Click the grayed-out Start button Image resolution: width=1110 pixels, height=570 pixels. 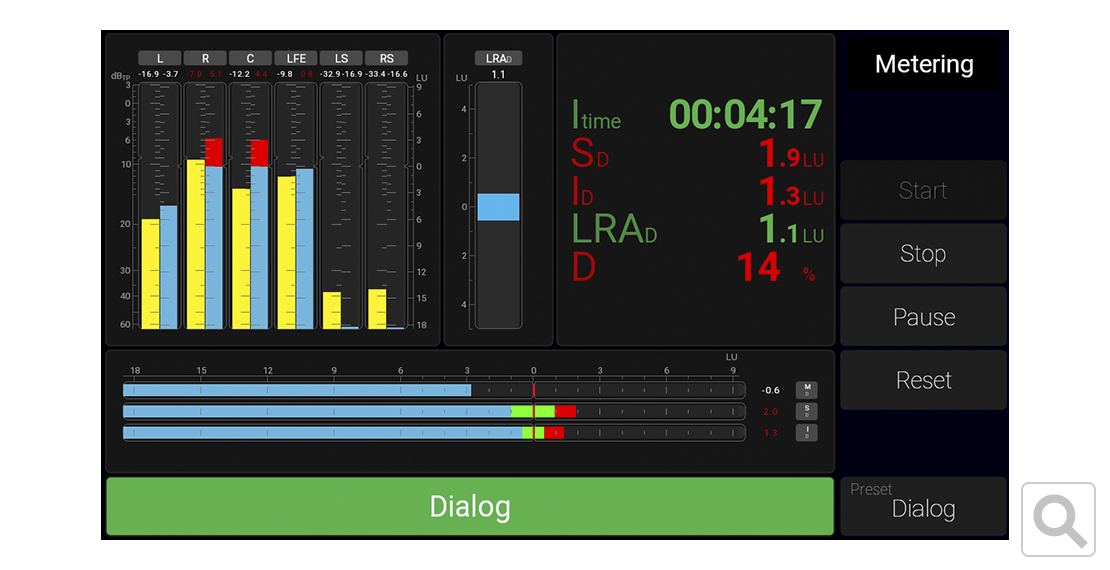coord(923,191)
